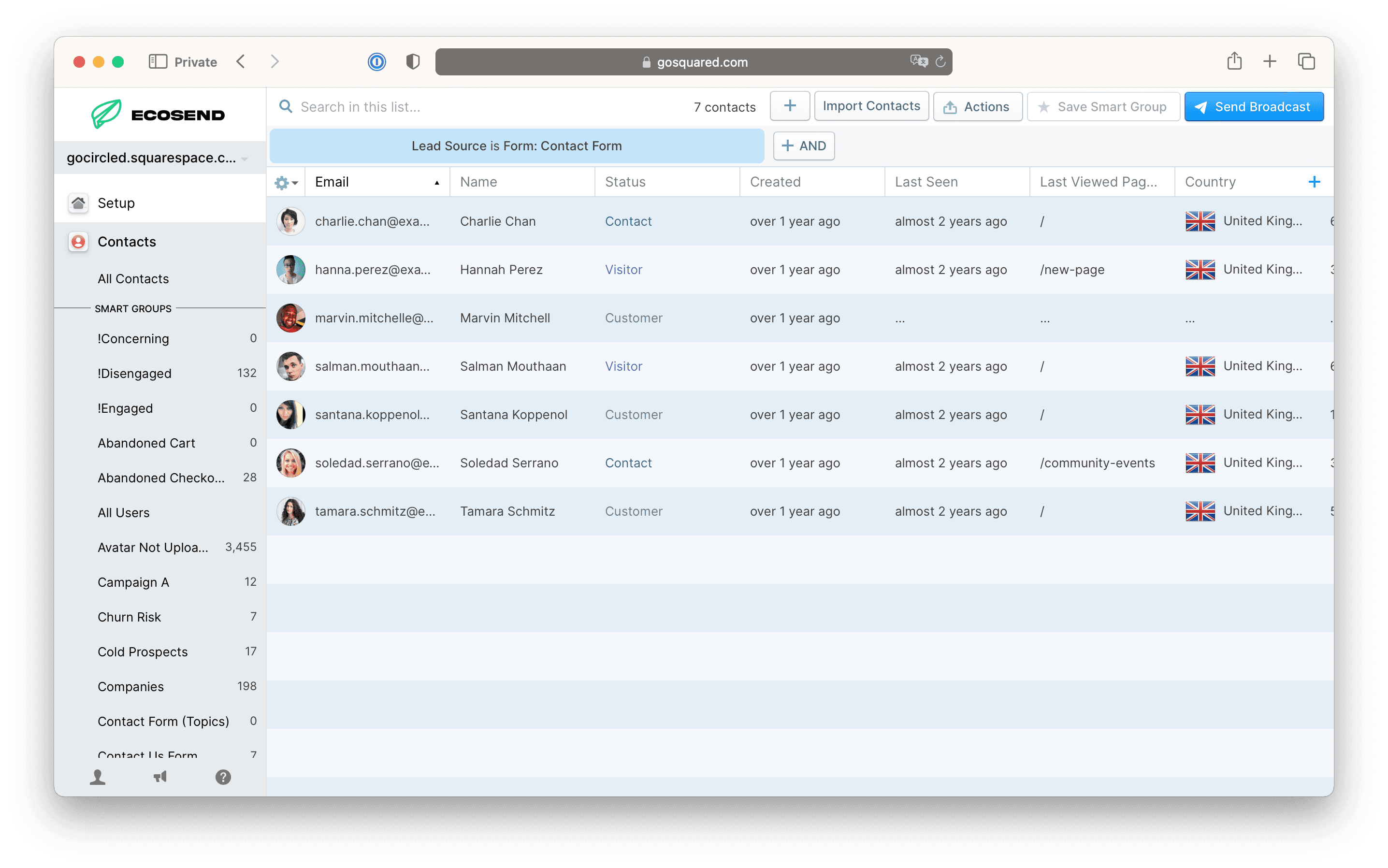Open the help question mark icon
1388x868 pixels.
pos(223,777)
